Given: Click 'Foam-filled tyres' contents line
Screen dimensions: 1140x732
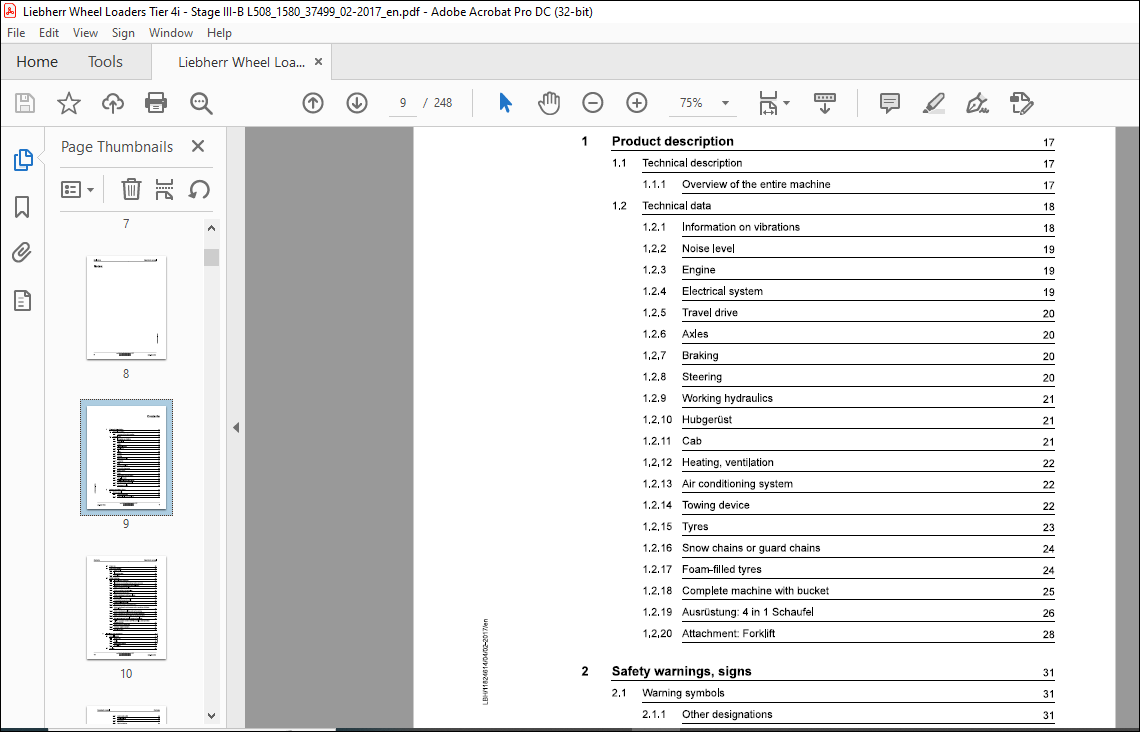Looking at the screenshot, I should tap(722, 569).
